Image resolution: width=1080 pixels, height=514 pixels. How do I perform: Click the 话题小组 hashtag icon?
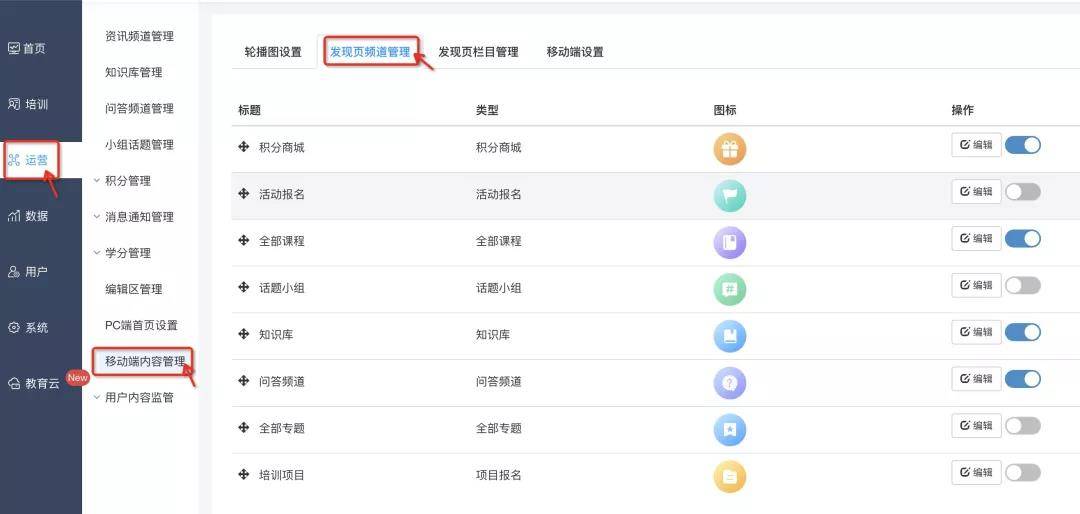click(x=729, y=289)
